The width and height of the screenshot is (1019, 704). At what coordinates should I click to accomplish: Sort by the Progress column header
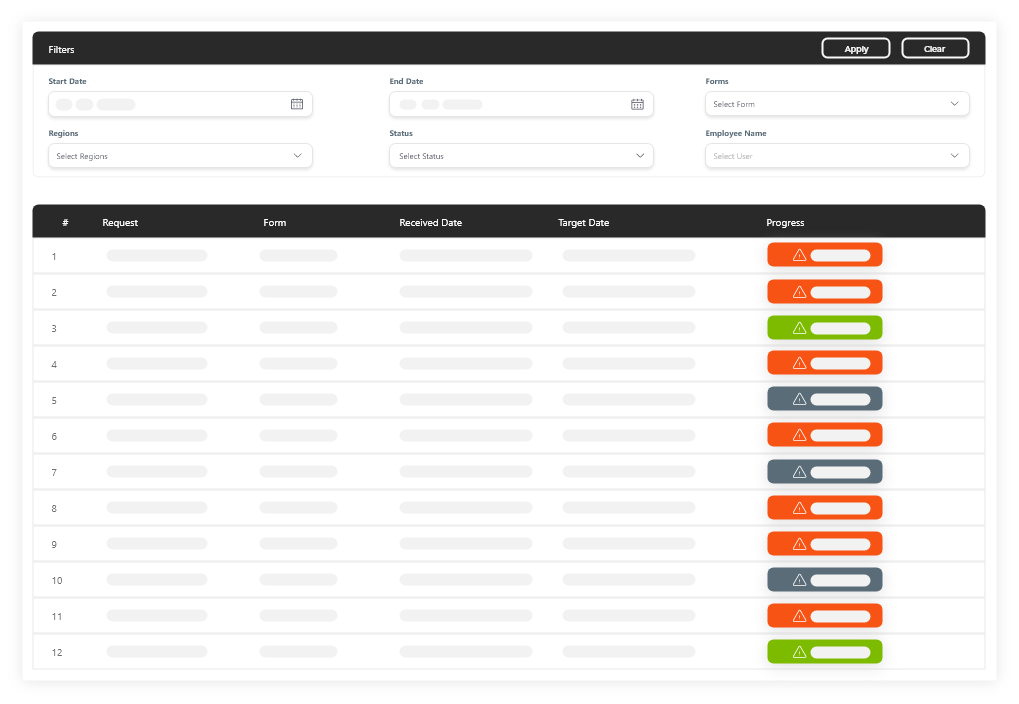click(785, 222)
